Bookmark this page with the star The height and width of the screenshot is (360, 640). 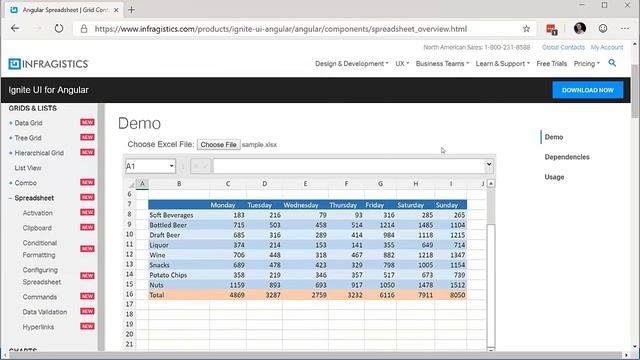point(526,29)
